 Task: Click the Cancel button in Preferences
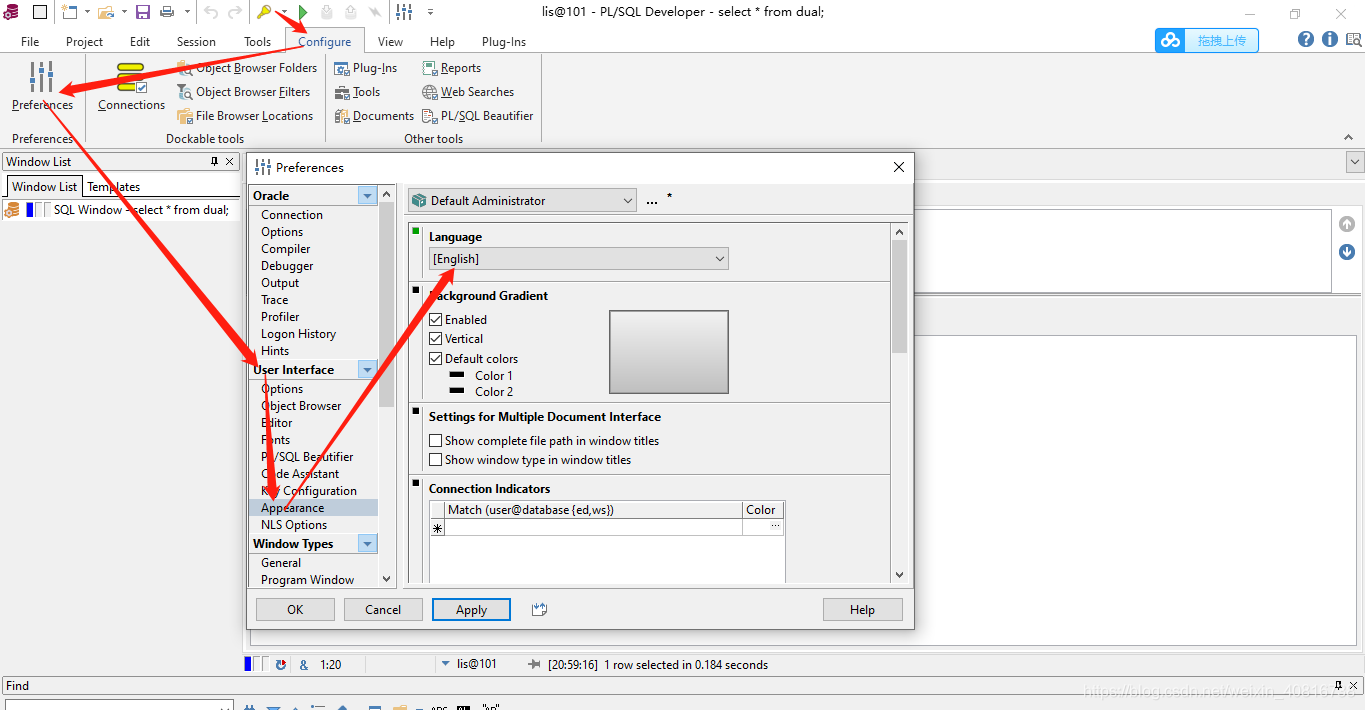click(383, 609)
